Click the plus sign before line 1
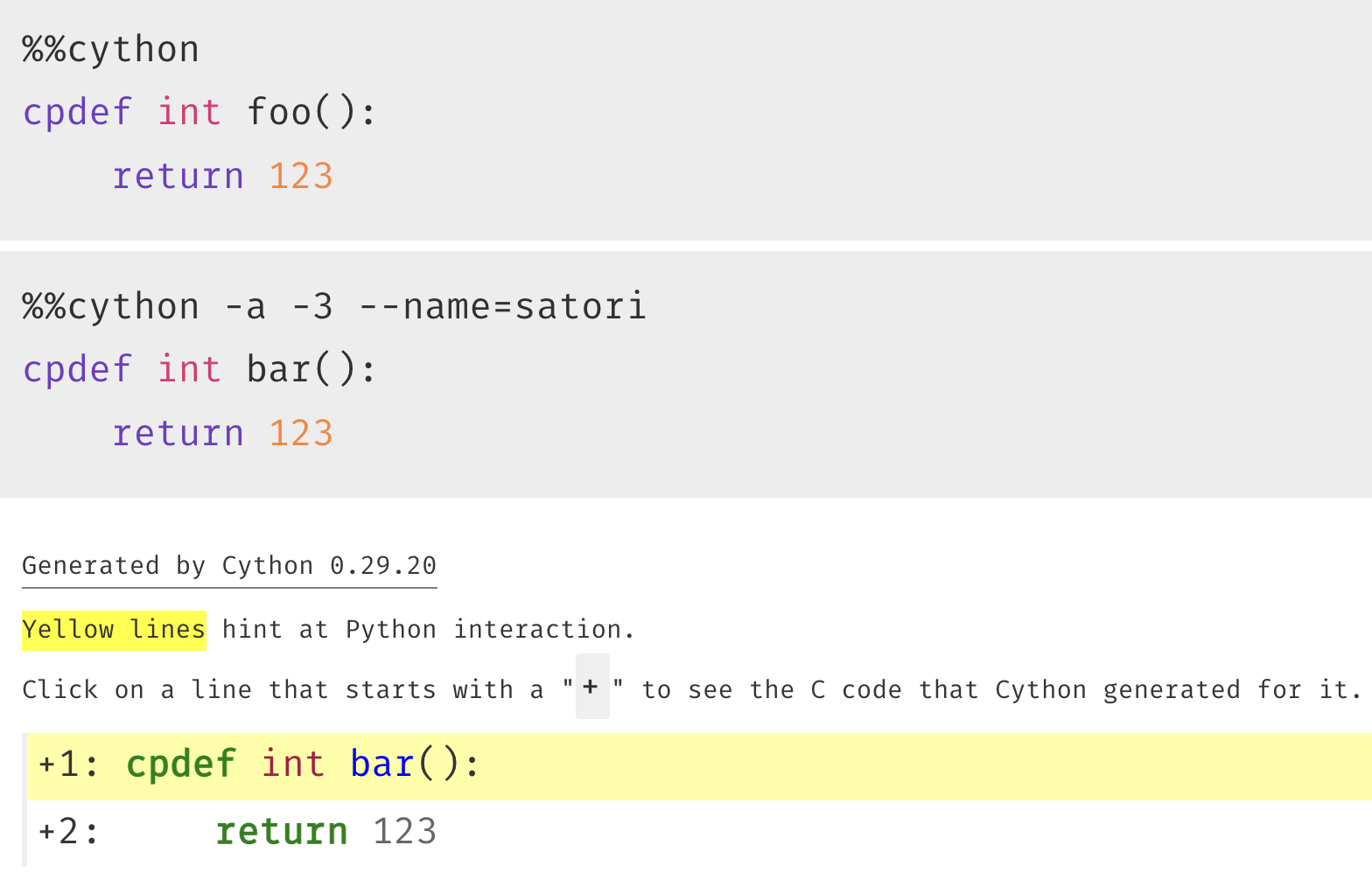The image size is (1372, 894). (47, 765)
